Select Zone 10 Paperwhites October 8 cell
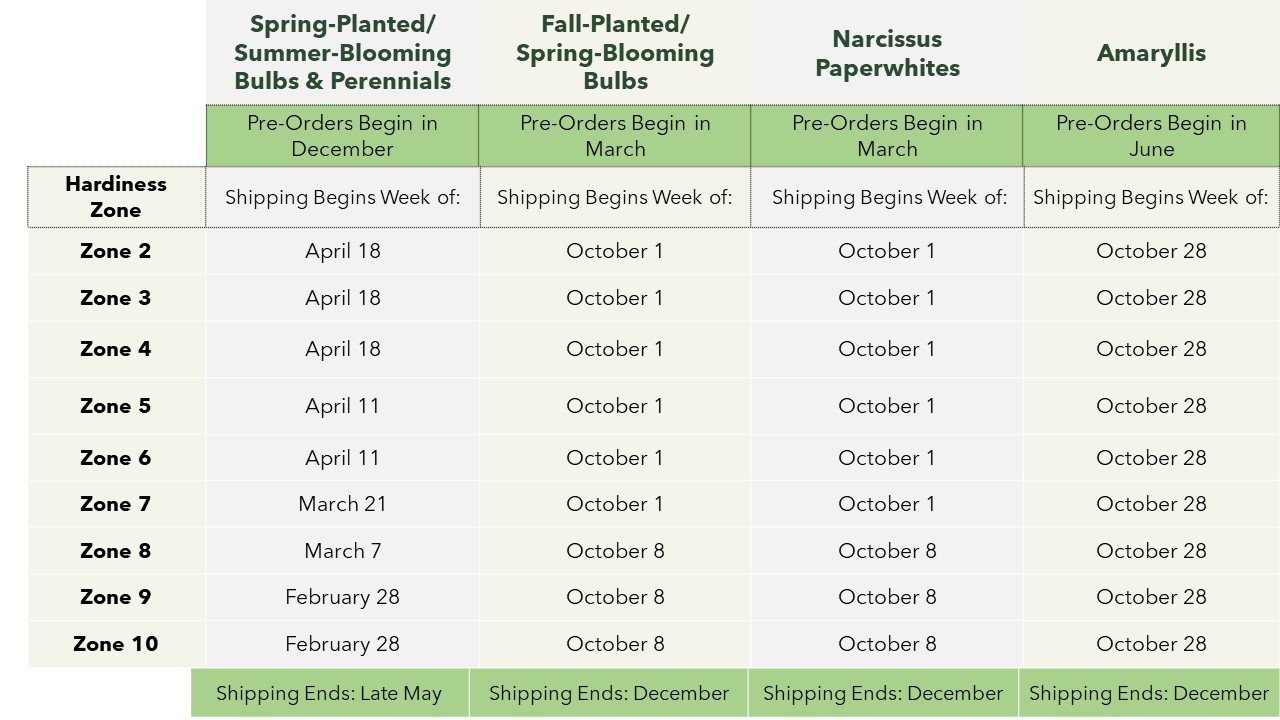Image resolution: width=1280 pixels, height=720 pixels. (x=887, y=644)
